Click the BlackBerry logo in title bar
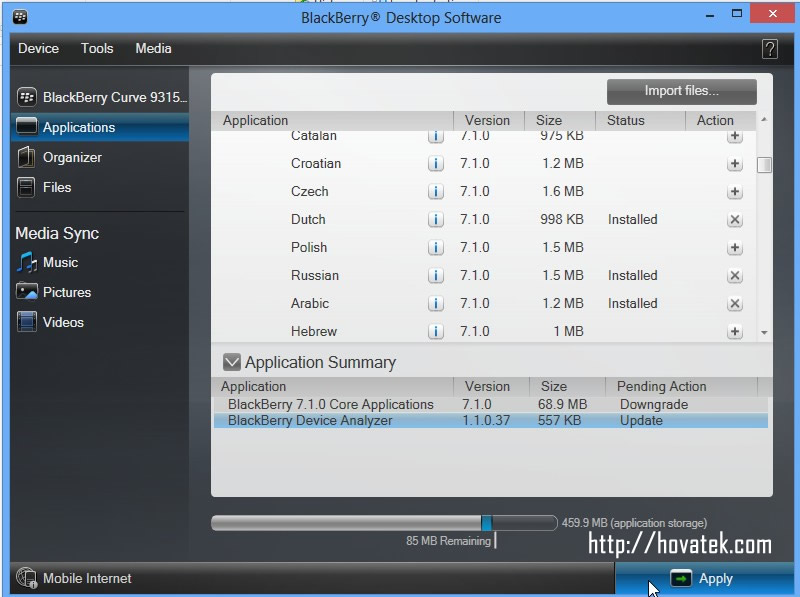The height and width of the screenshot is (597, 800). tap(20, 17)
